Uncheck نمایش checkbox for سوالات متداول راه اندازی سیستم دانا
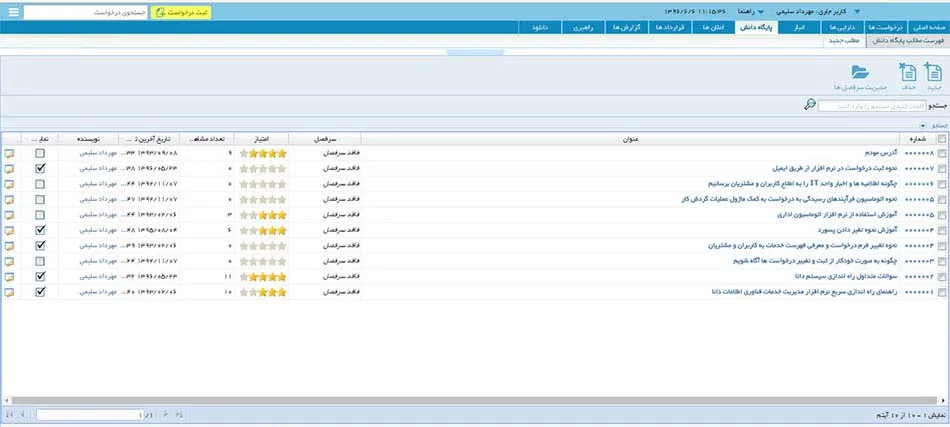Viewport: 950px width, 427px height. pyautogui.click(x=40, y=276)
